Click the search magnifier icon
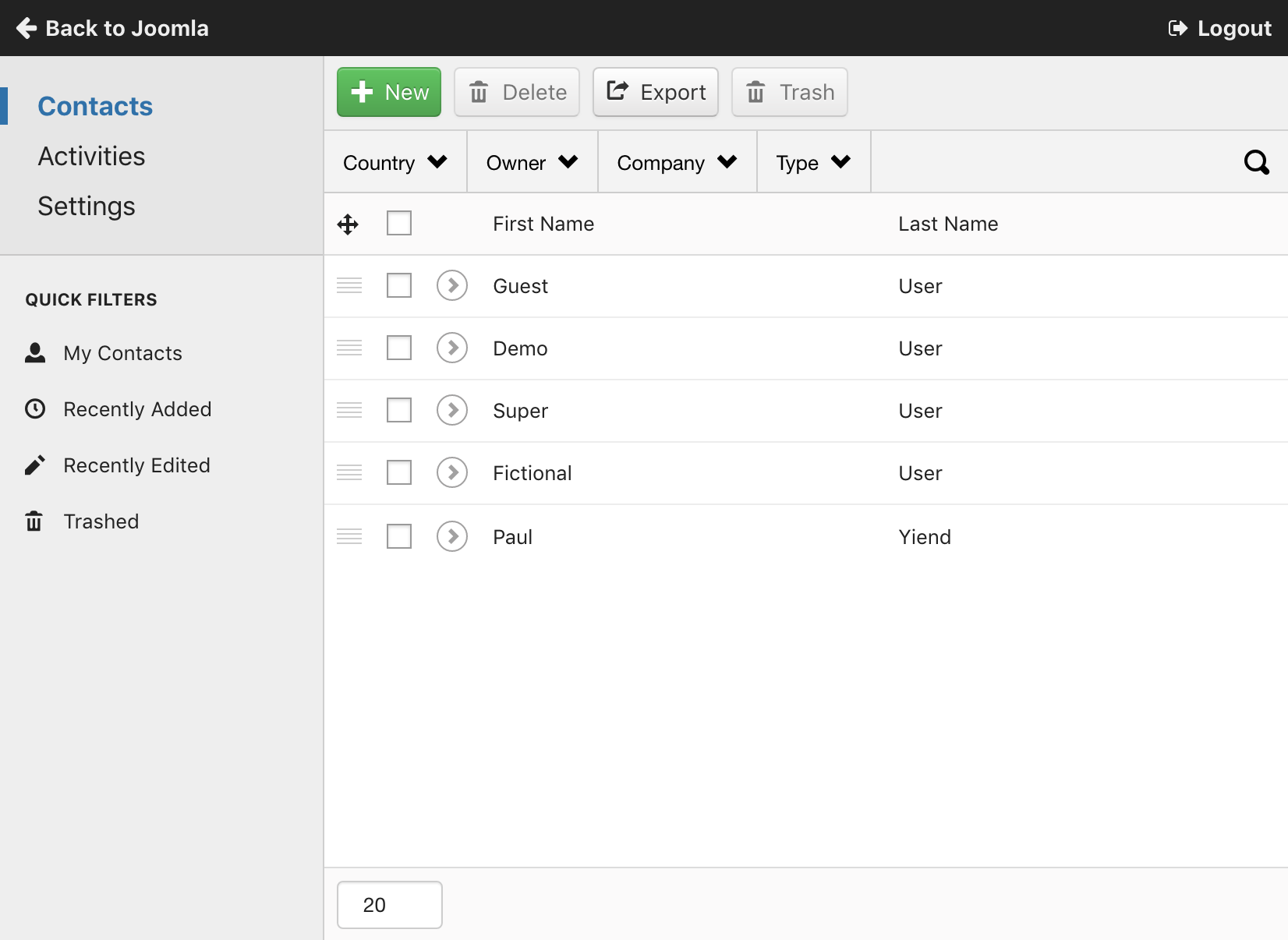Viewport: 1288px width, 940px height. click(x=1256, y=162)
